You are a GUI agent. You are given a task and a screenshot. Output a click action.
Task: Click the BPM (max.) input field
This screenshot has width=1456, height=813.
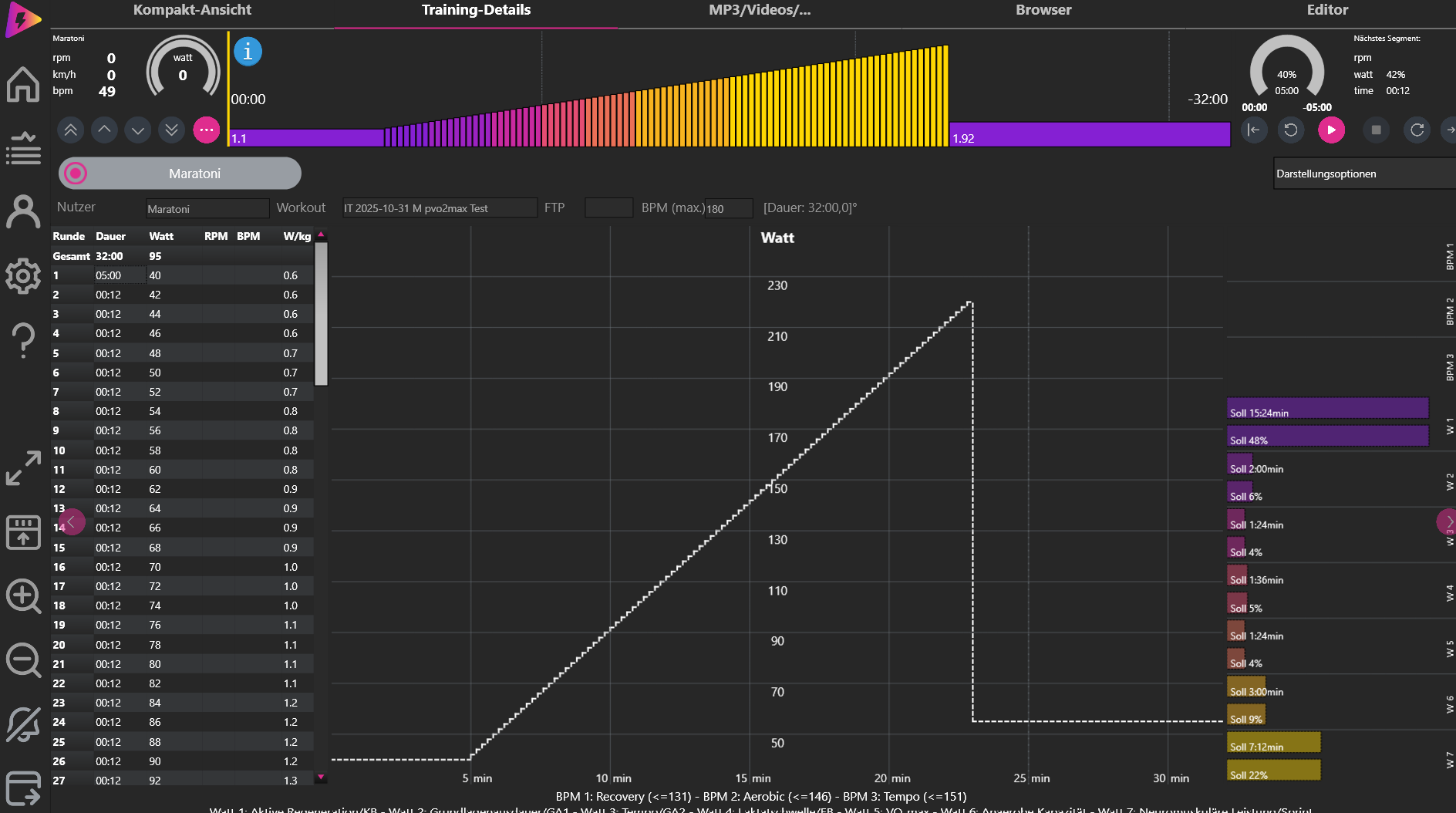pos(729,208)
